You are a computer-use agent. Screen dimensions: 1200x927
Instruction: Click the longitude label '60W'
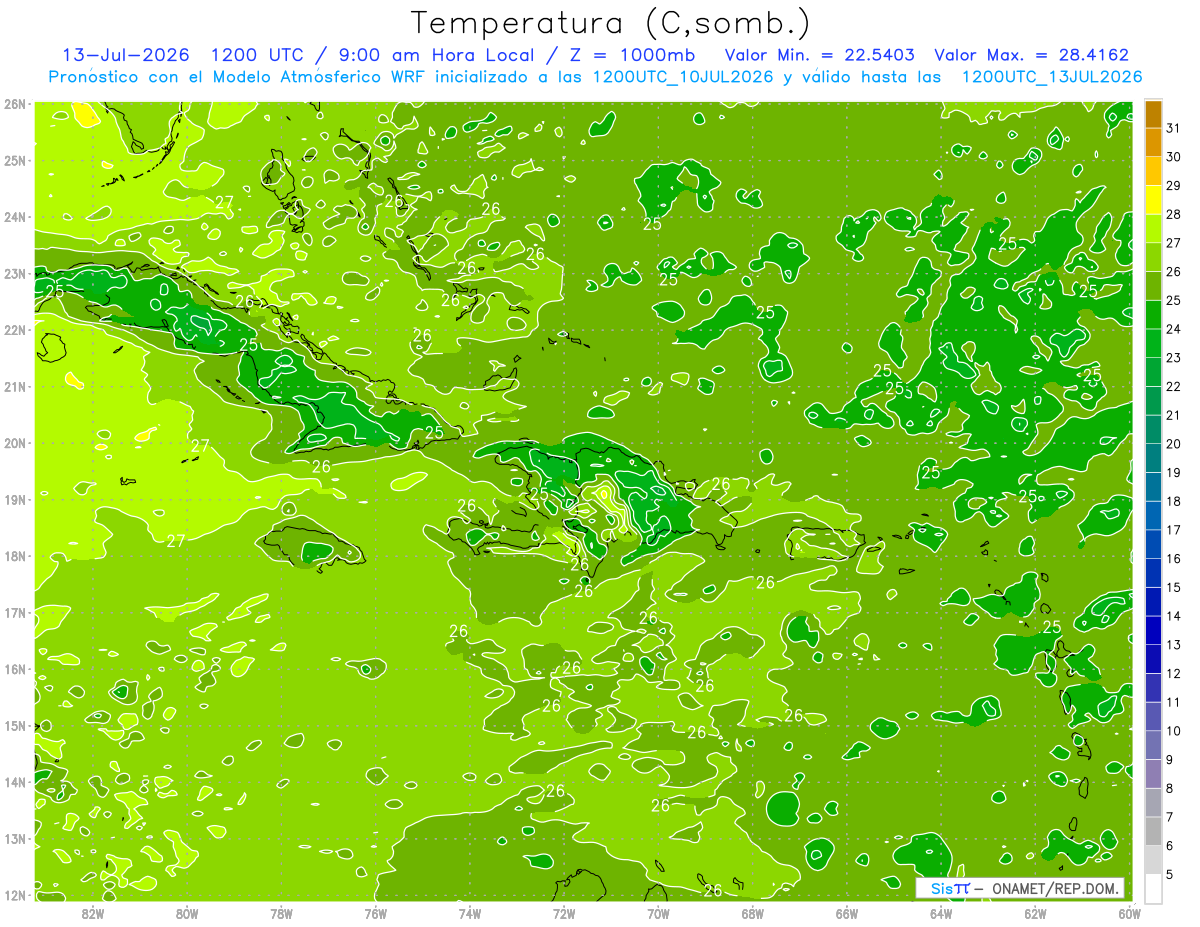click(x=1129, y=913)
